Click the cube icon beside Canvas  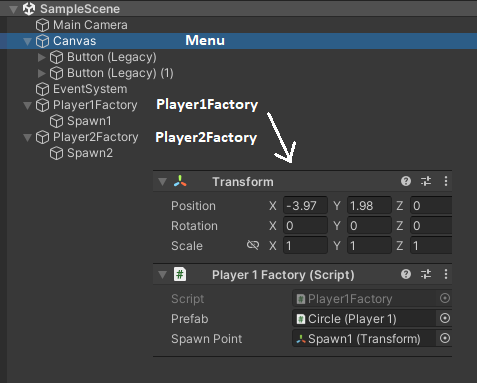pos(42,41)
